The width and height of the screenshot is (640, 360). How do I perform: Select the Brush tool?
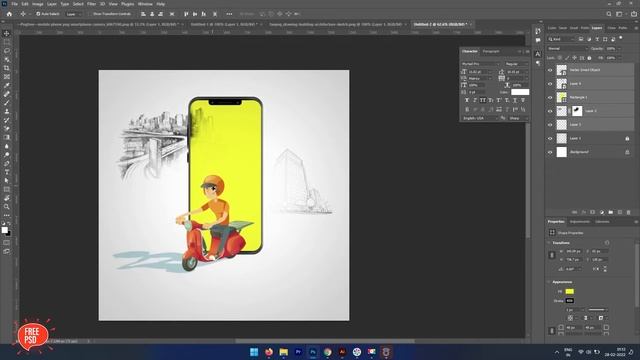pyautogui.click(x=7, y=102)
